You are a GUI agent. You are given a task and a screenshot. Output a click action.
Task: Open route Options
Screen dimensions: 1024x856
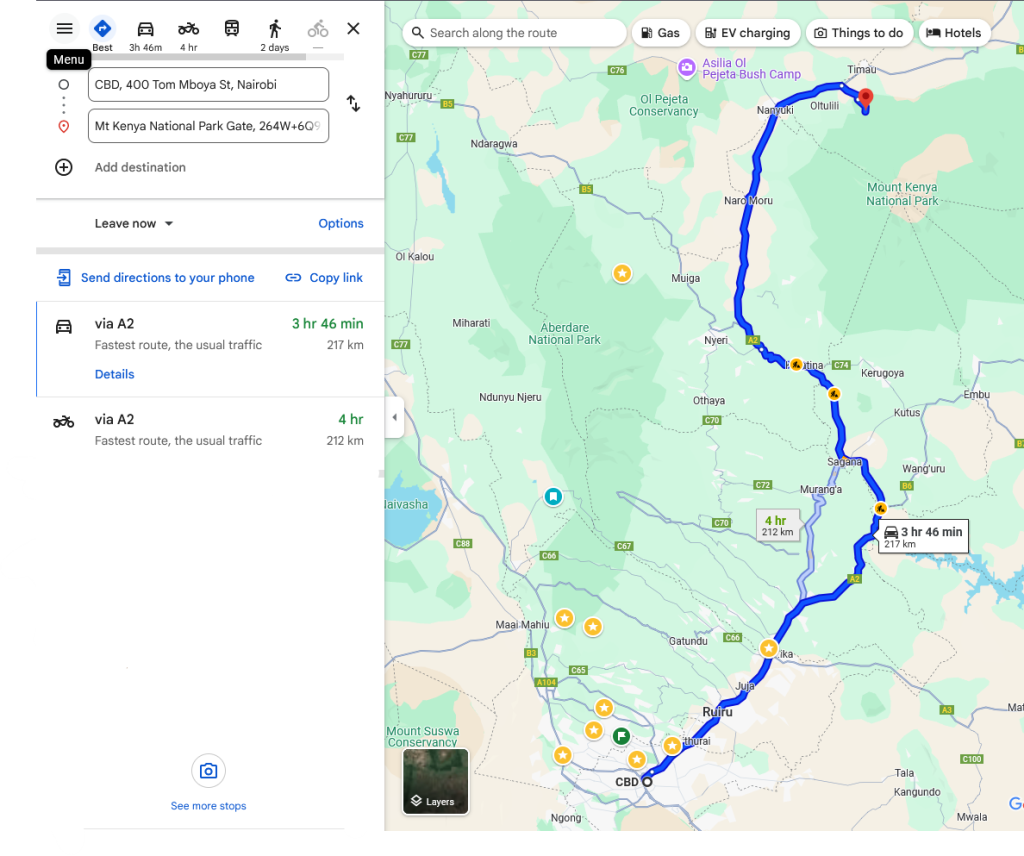coord(340,224)
